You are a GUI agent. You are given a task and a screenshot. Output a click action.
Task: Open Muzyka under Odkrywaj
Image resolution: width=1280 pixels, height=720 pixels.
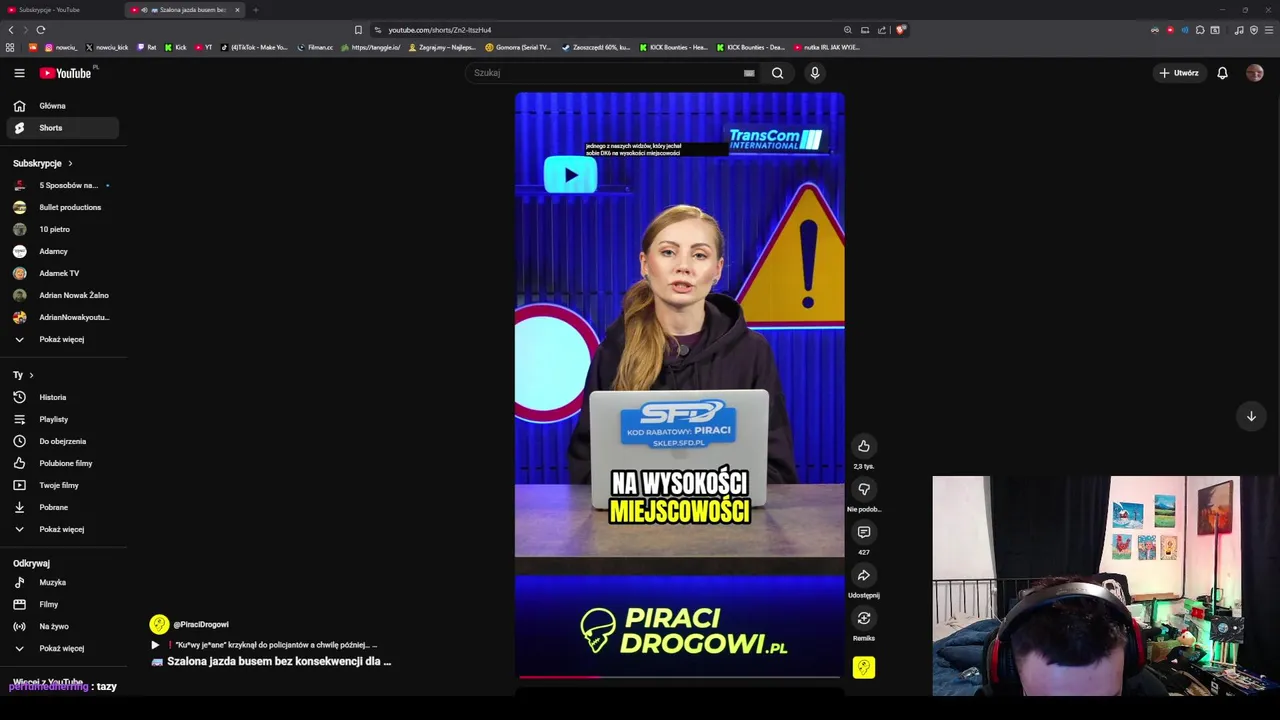tap(63, 582)
